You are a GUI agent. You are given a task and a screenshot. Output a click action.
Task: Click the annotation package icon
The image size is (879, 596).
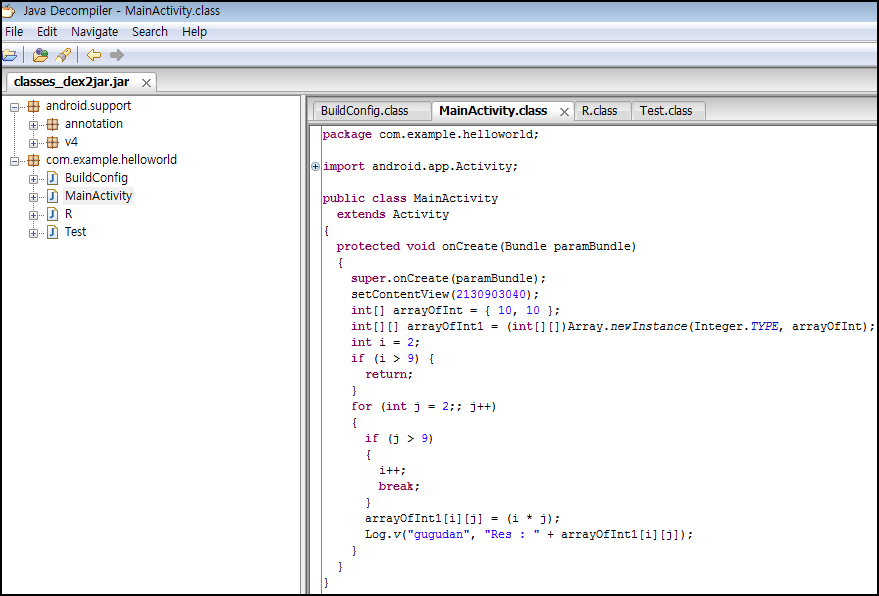53,124
